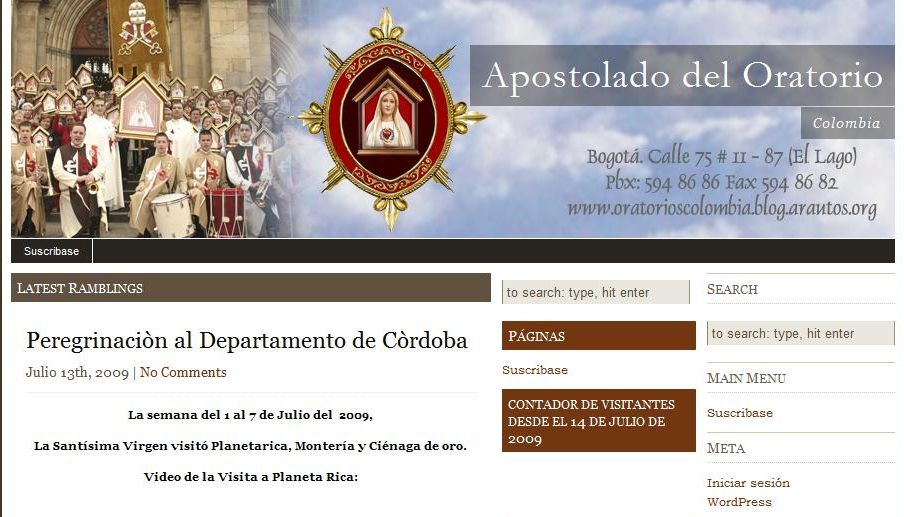Image resolution: width=904 pixels, height=517 pixels.
Task: Select the Páginas widget heading
Action: (x=598, y=335)
